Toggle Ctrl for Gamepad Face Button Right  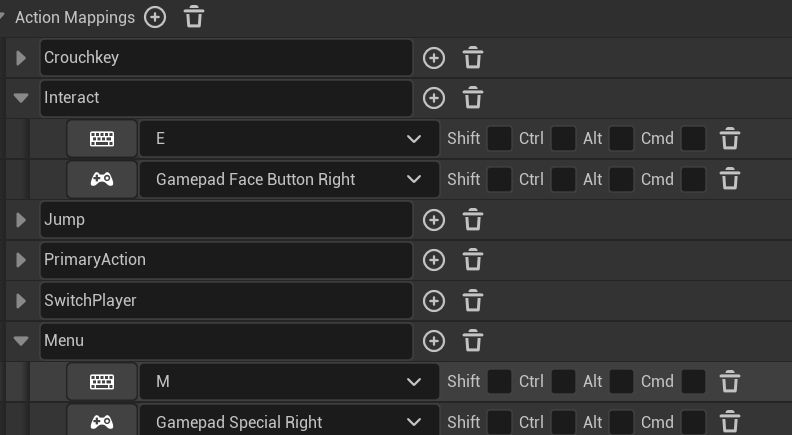coord(564,180)
